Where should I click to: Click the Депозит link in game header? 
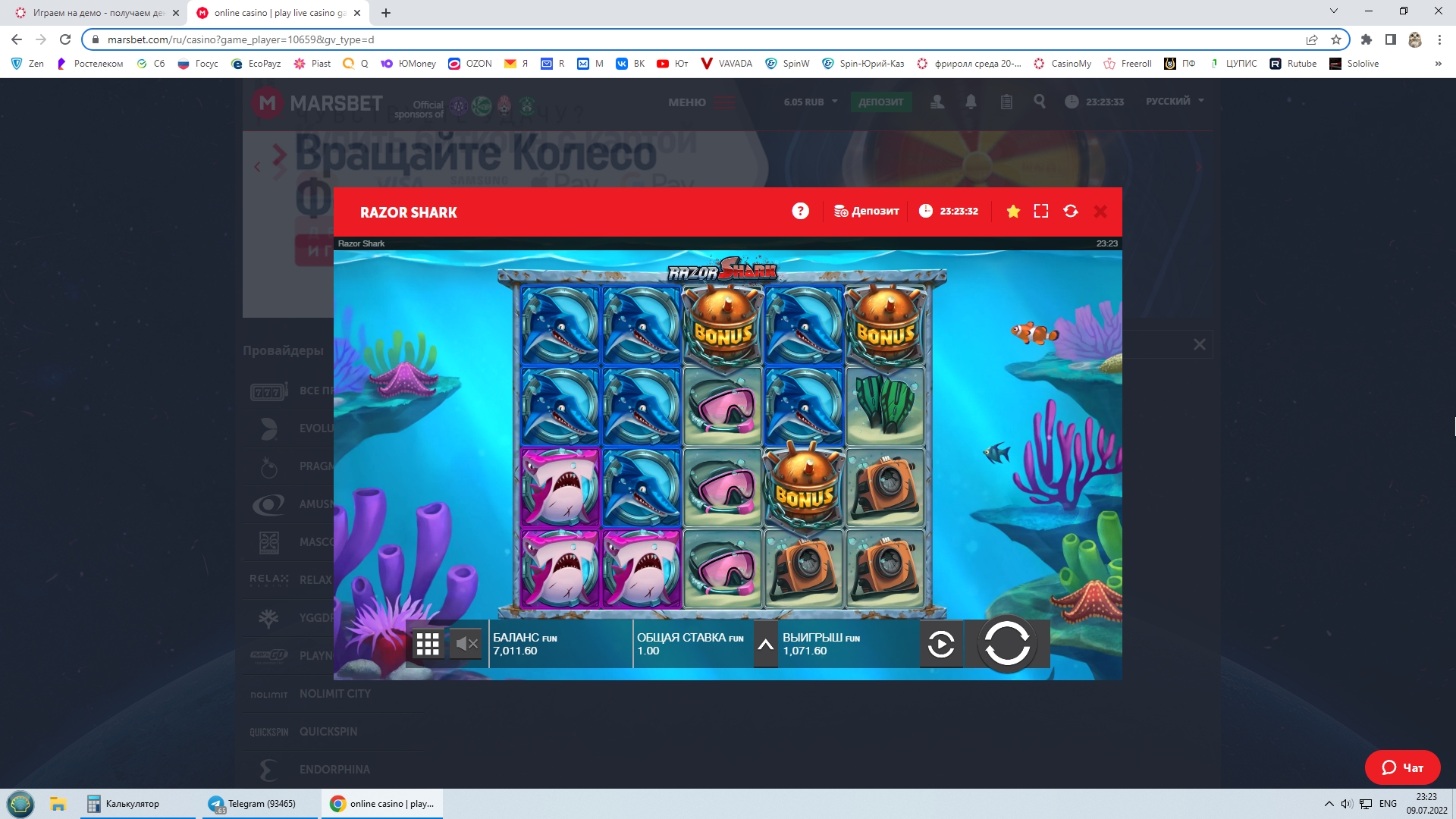pos(867,212)
